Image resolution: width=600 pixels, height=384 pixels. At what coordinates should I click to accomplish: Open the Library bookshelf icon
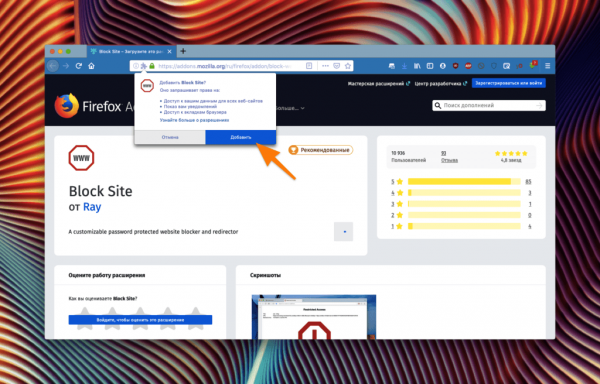(417, 66)
